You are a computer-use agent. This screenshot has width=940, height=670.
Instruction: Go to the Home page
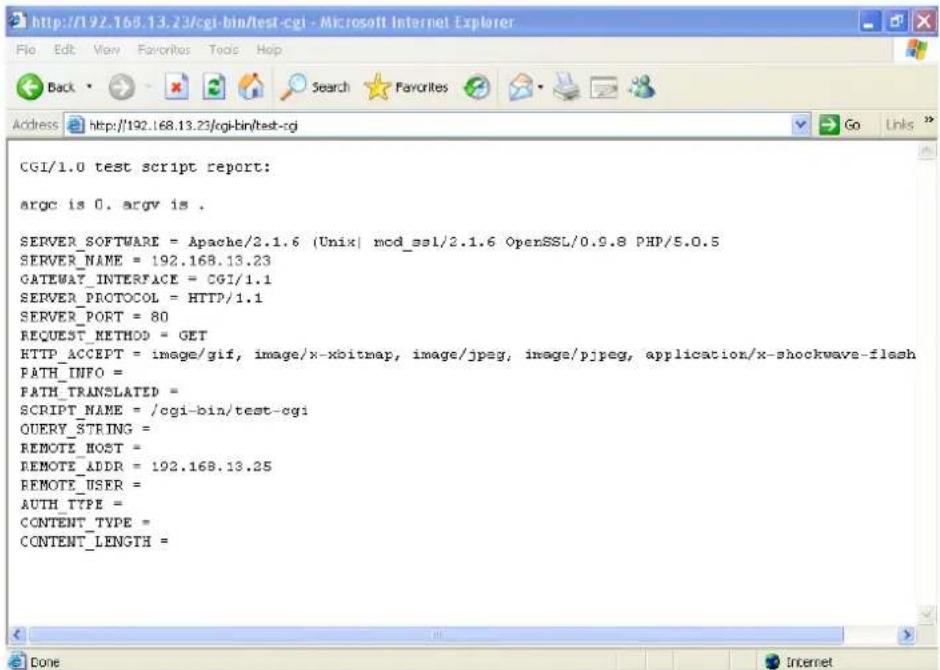point(251,87)
